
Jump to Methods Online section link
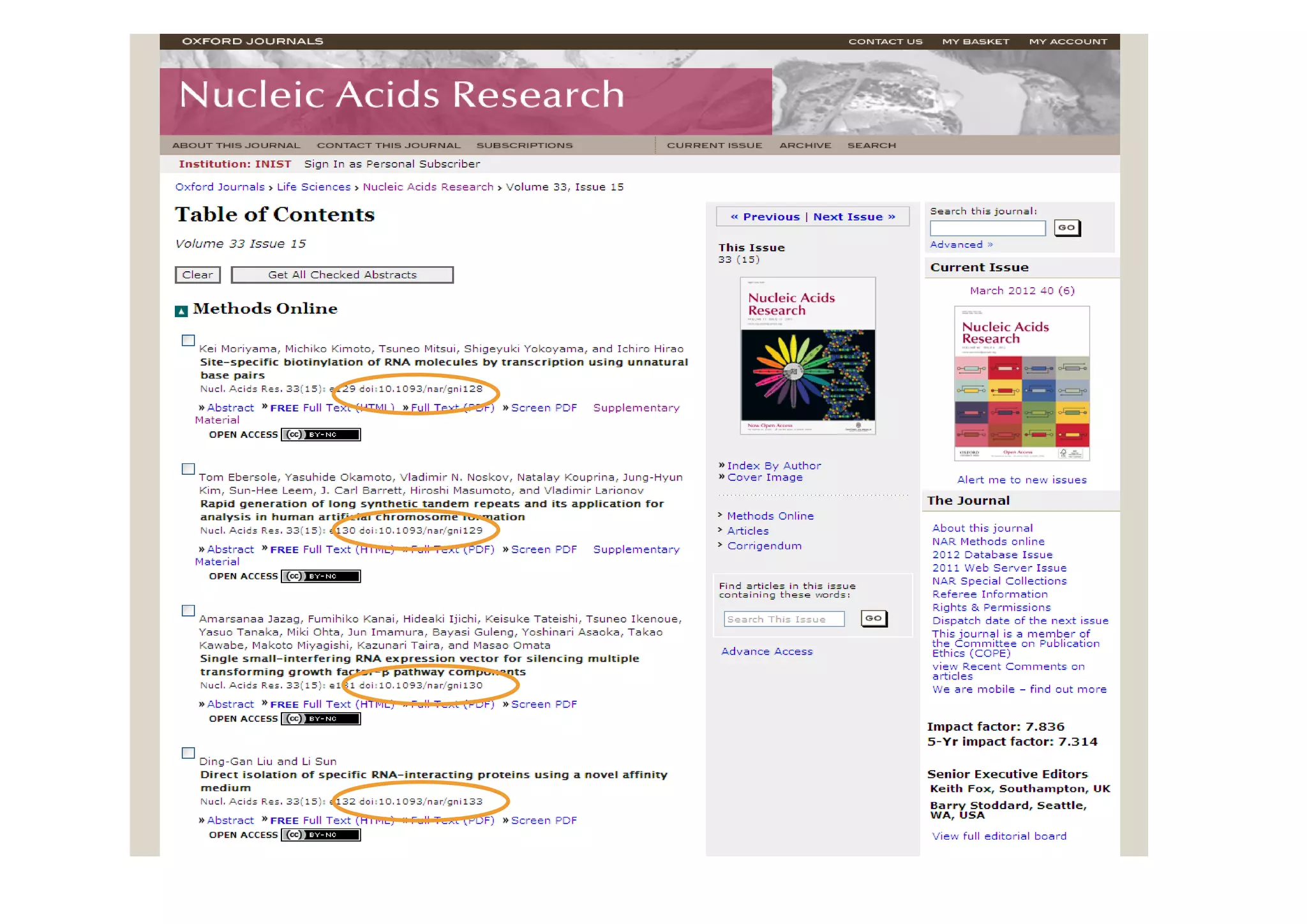tap(770, 516)
